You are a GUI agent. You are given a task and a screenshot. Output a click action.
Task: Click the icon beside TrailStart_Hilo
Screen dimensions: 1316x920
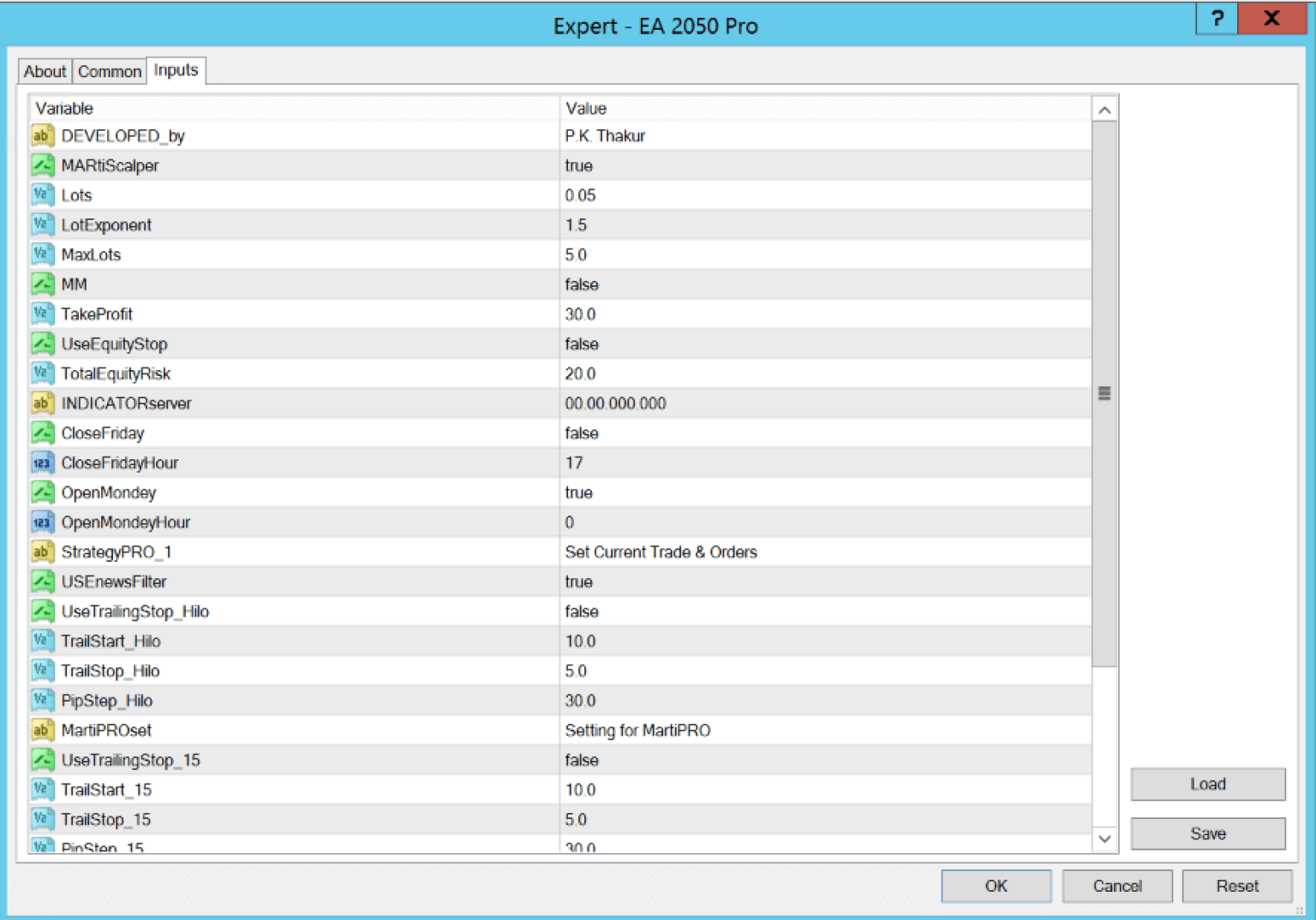41,641
